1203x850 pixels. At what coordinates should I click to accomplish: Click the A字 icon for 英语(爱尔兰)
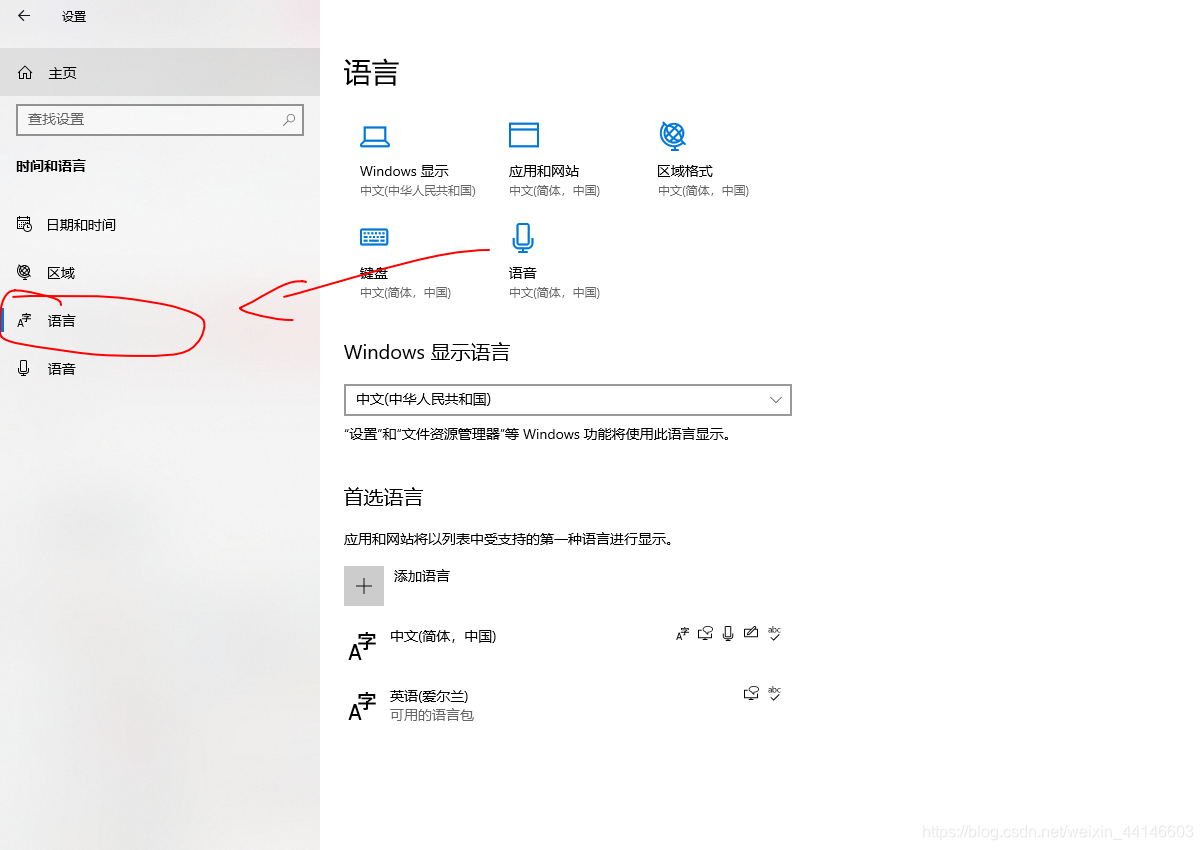362,707
